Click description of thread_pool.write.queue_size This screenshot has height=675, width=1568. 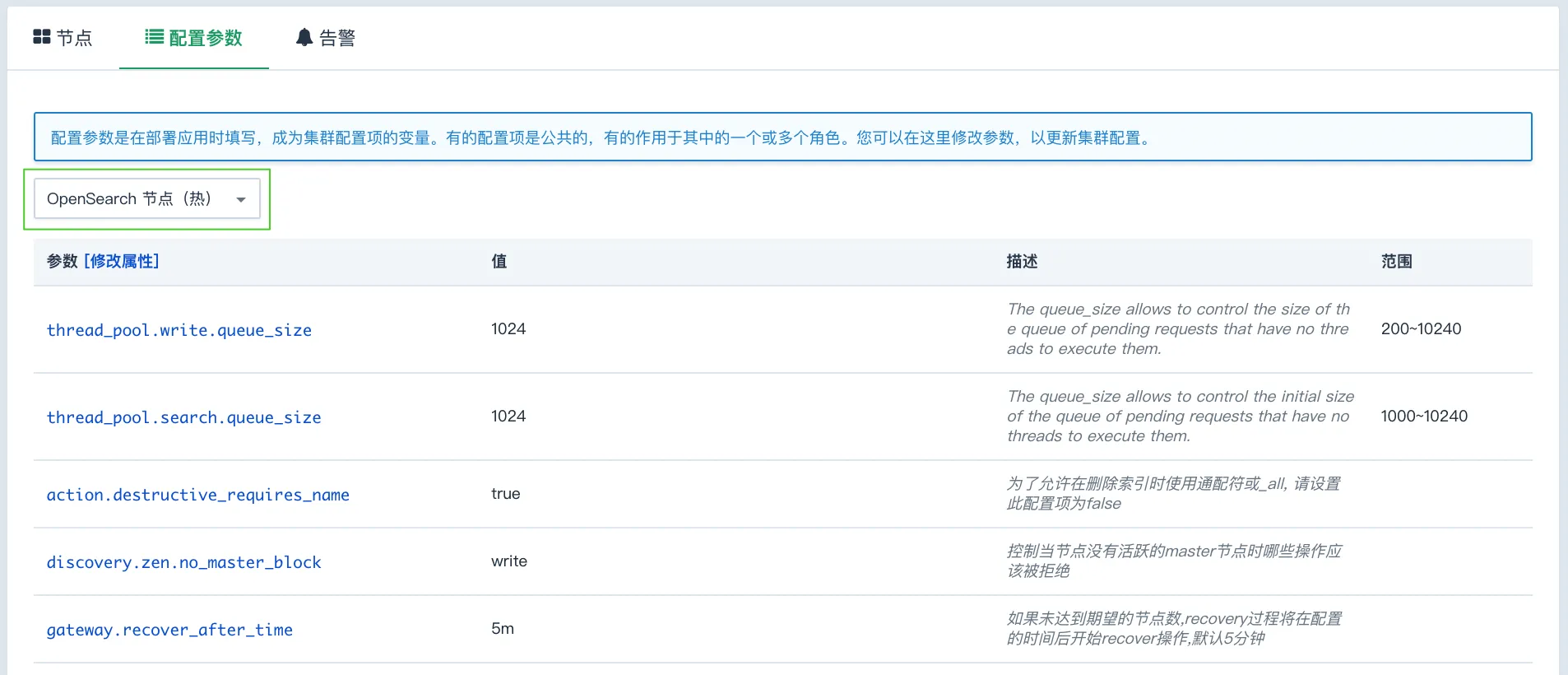pos(1179,329)
